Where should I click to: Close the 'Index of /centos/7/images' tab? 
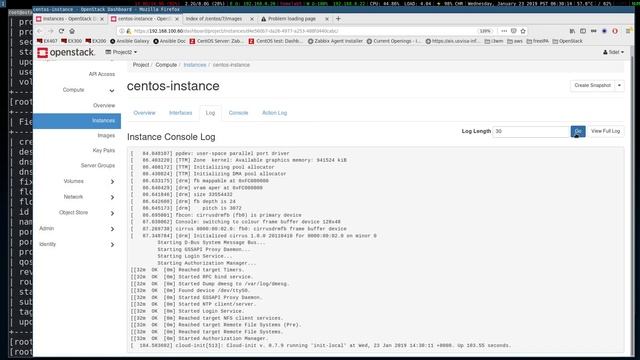tap(252, 19)
